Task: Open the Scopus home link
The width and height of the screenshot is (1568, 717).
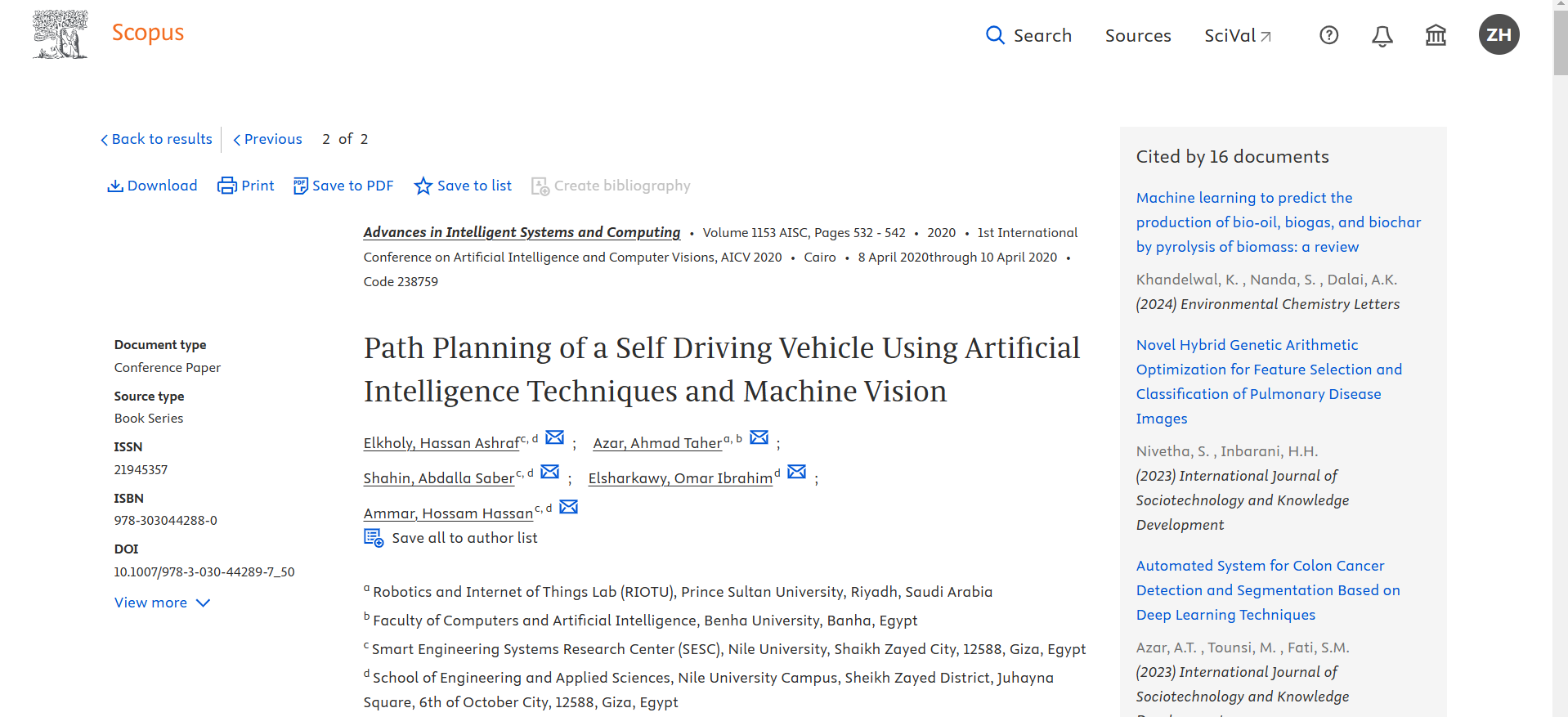Action: [148, 33]
